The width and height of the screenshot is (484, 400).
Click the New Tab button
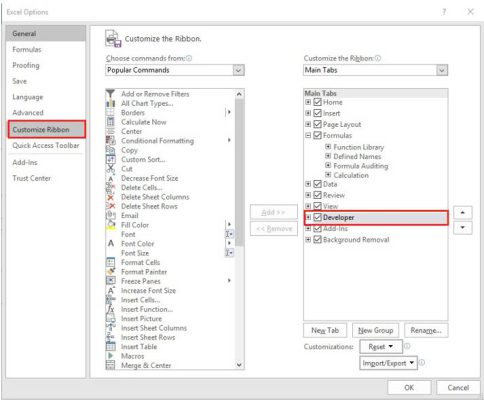tap(325, 330)
